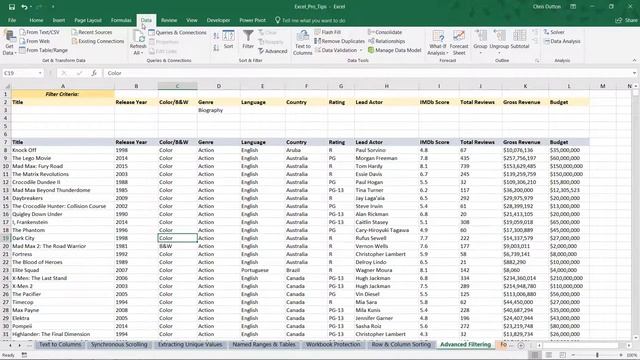Screen dimensions: 640x360
Task: Select From Table/Range option
Action: click(43, 50)
